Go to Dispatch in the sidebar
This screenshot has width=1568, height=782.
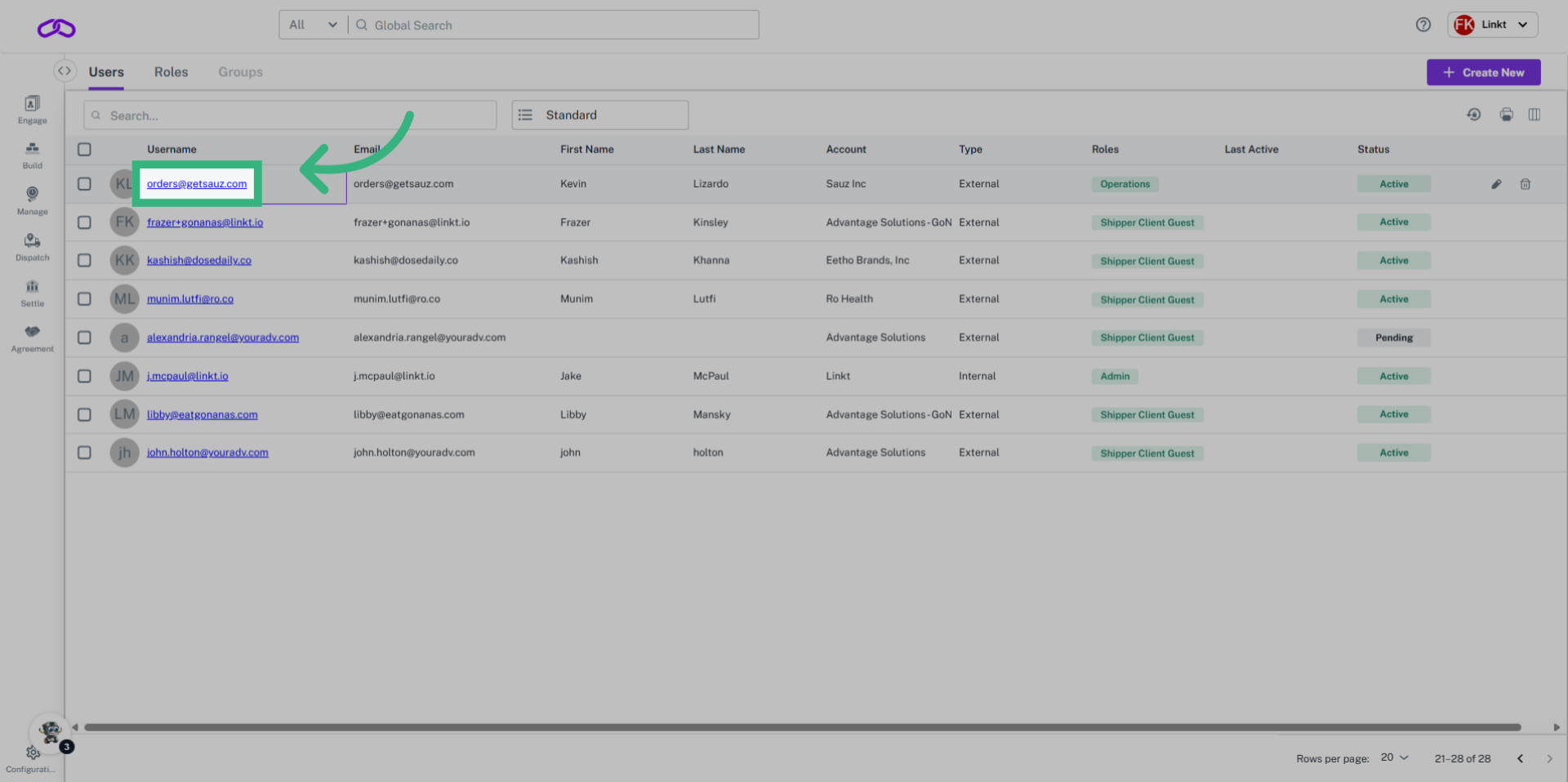click(x=32, y=247)
